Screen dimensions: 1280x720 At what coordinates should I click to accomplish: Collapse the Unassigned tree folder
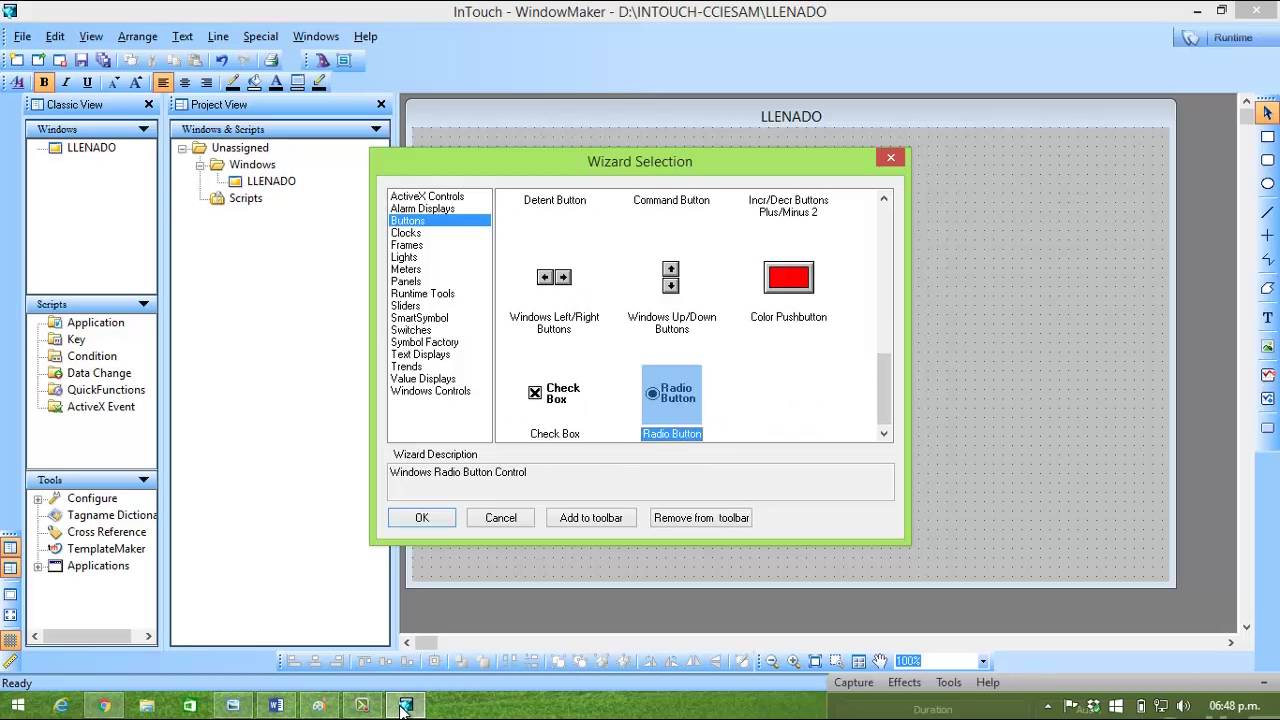coord(182,148)
